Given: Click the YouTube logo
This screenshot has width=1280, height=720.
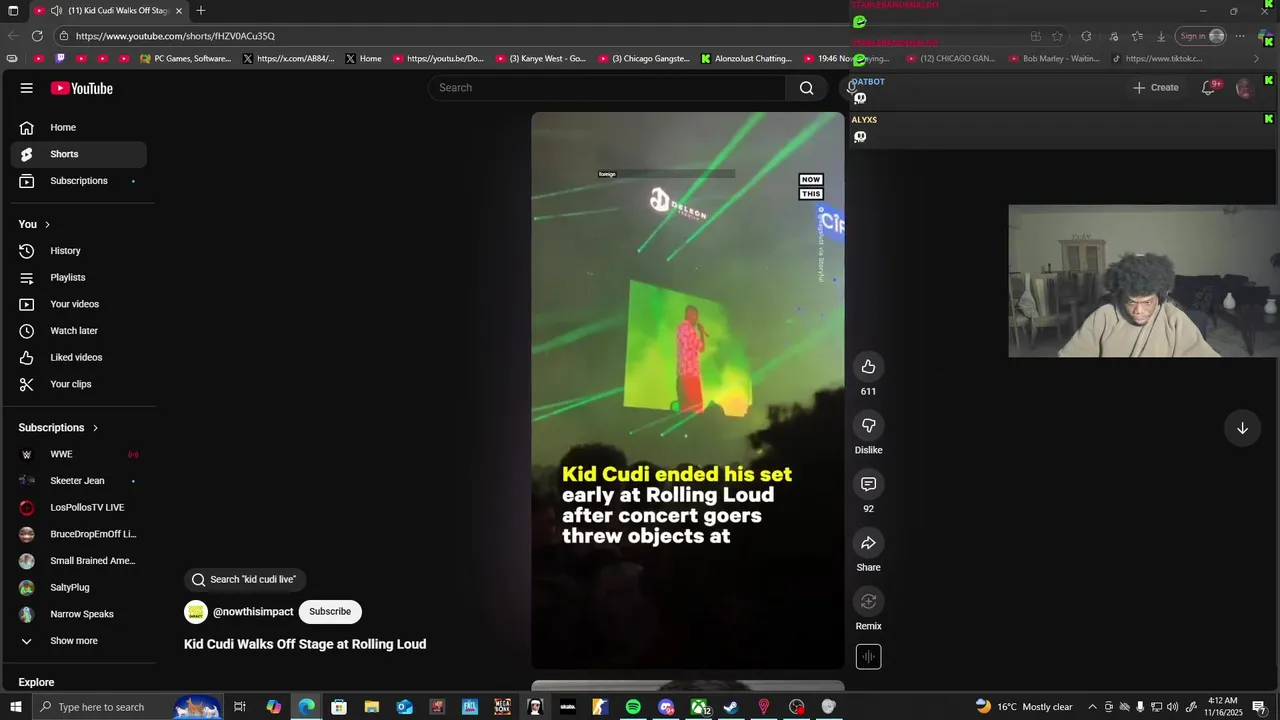Looking at the screenshot, I should tap(82, 88).
